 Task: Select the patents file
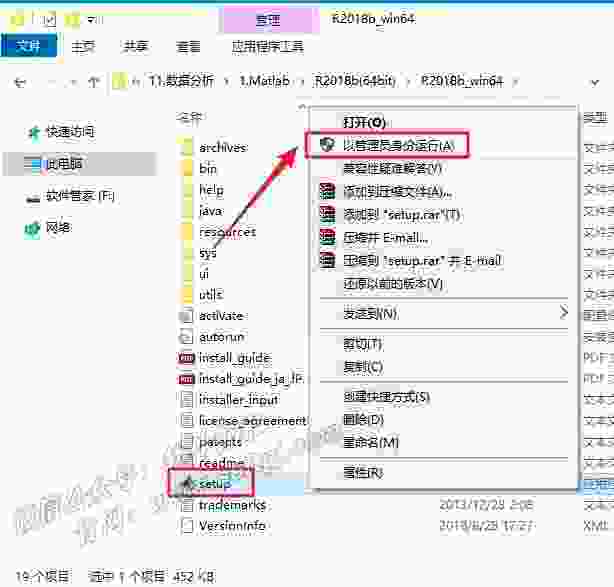click(x=220, y=443)
